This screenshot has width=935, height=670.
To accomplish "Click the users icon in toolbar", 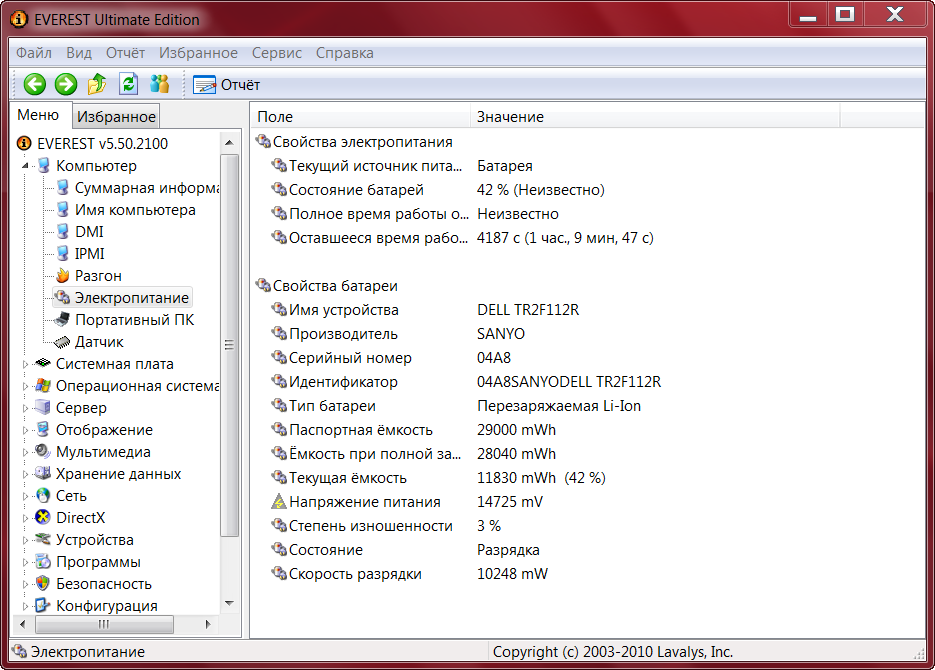I will (x=159, y=85).
